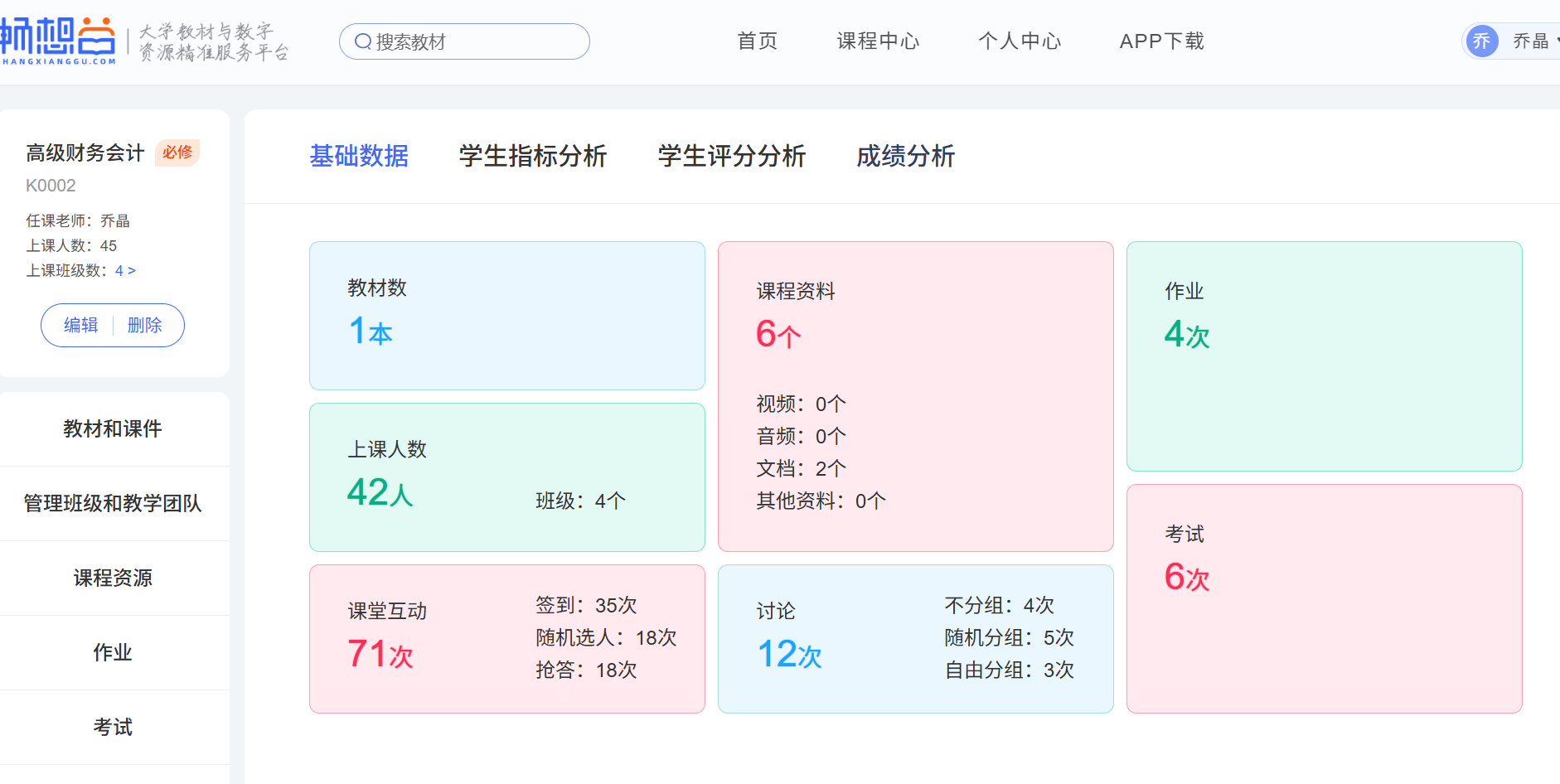Click the 课堂互动 71次 statistics card
Screen dimensions: 1560x784
[506, 639]
